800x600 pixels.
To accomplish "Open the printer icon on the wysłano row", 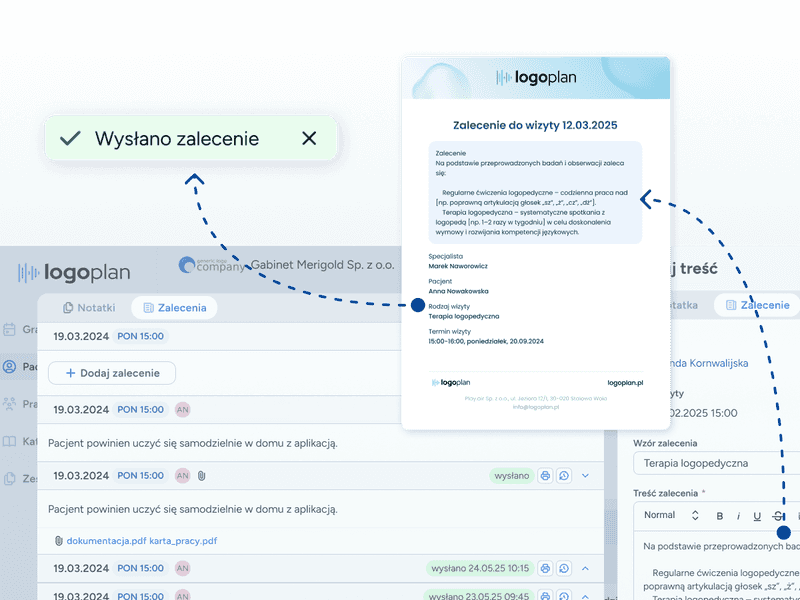I will [544, 476].
